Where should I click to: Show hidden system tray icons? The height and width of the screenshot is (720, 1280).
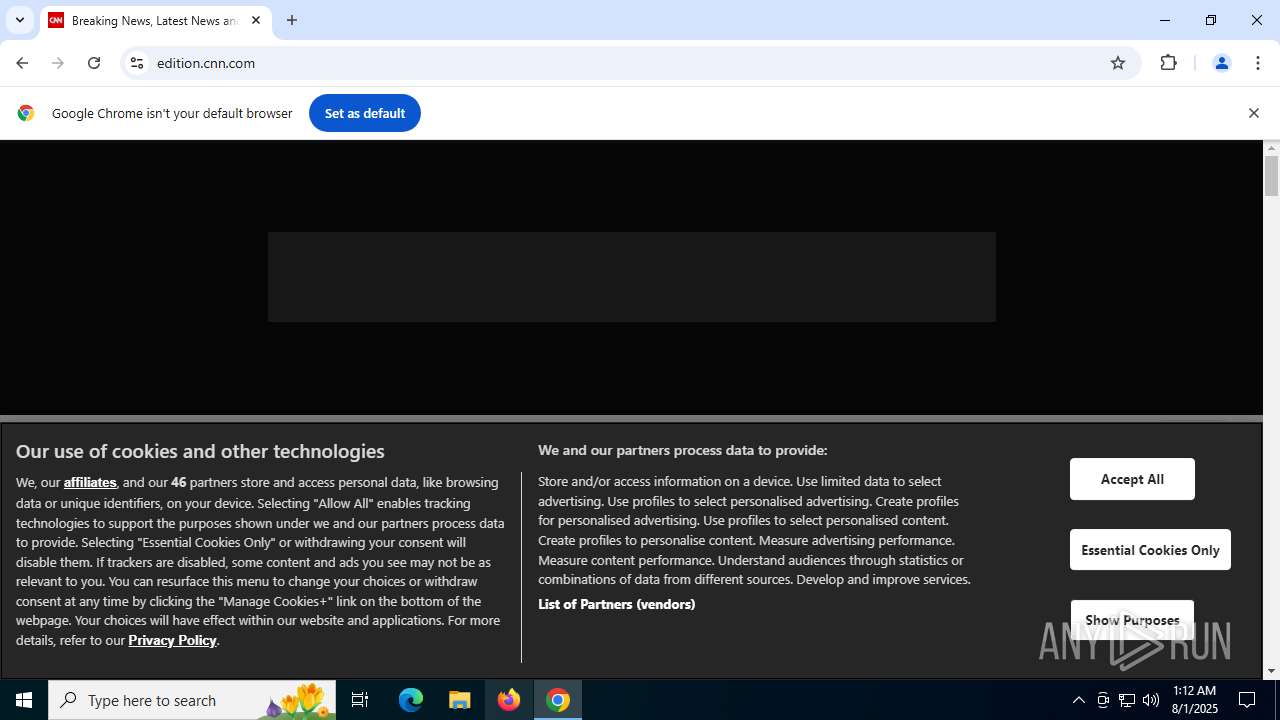tap(1078, 700)
